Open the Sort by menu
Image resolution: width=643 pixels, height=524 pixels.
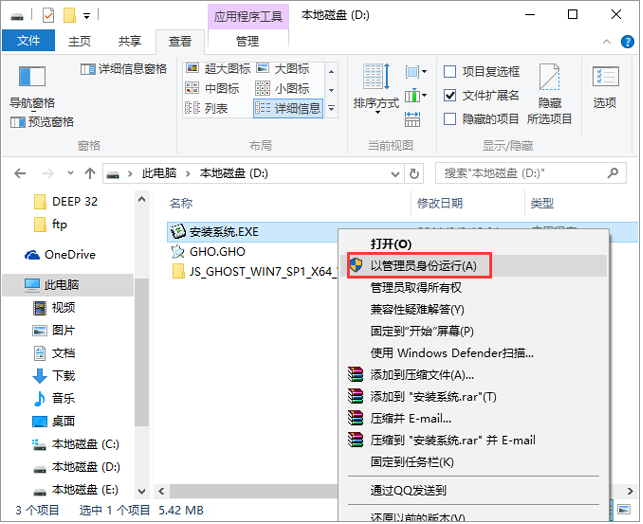376,88
